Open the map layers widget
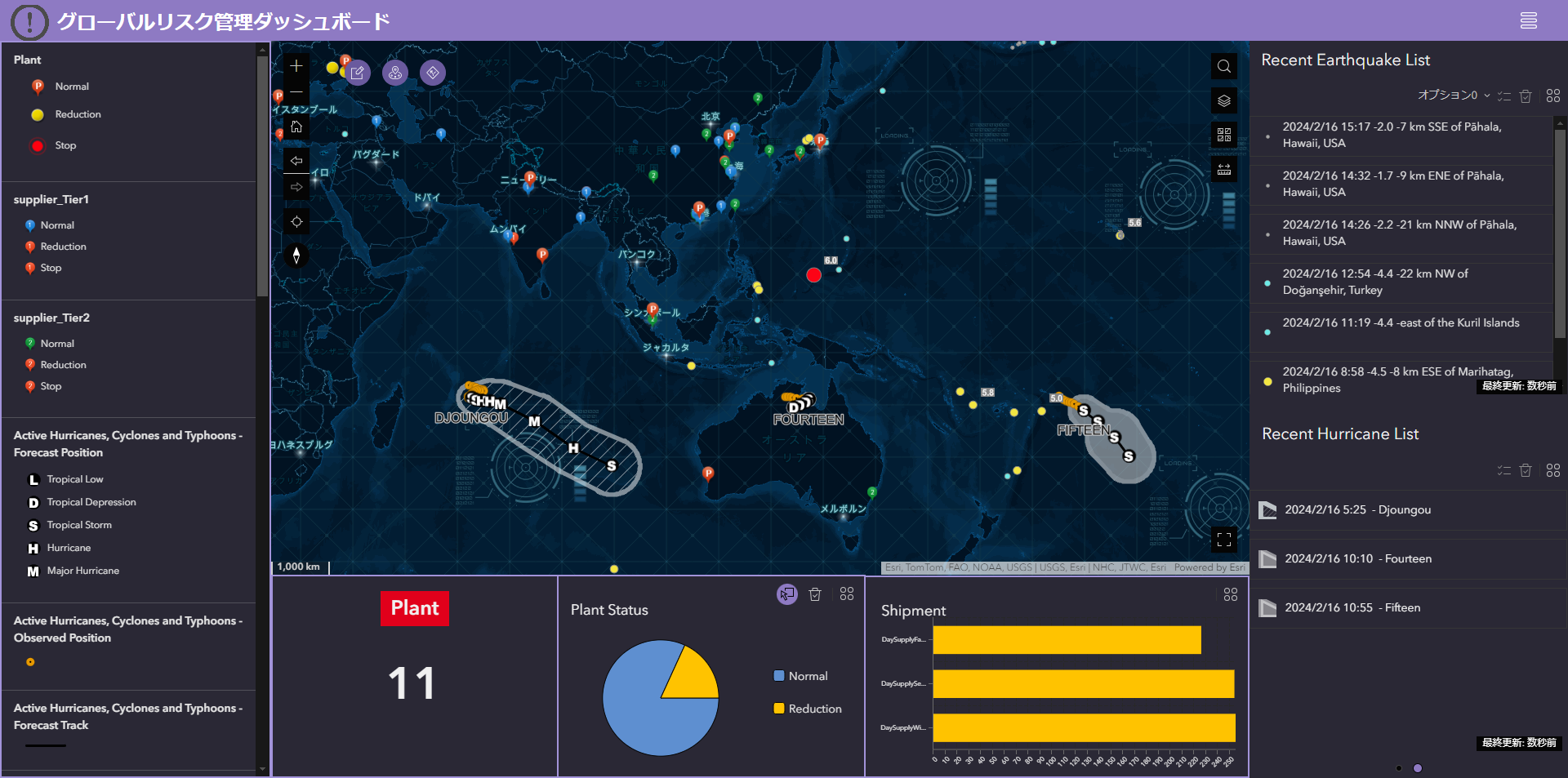 pos(1223,101)
